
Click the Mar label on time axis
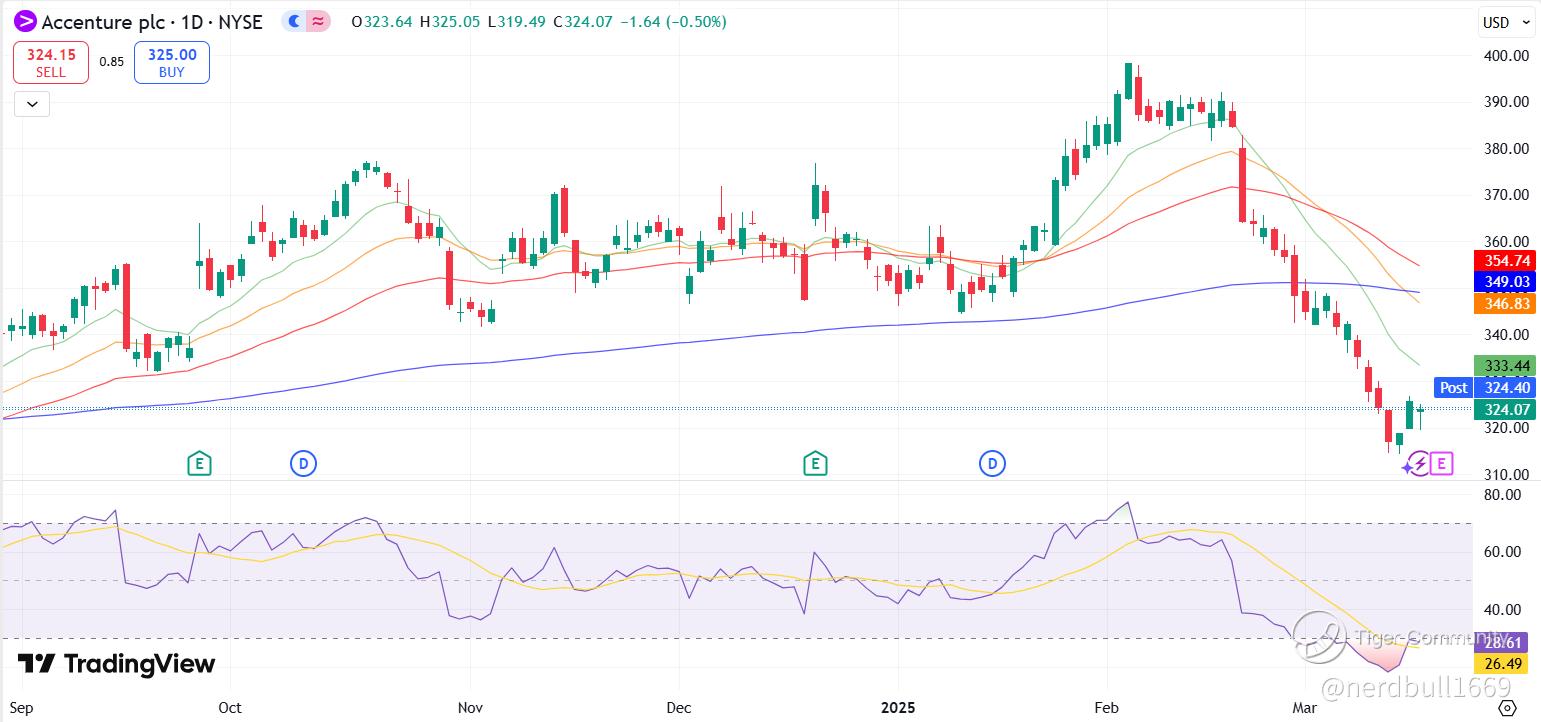[x=1306, y=708]
